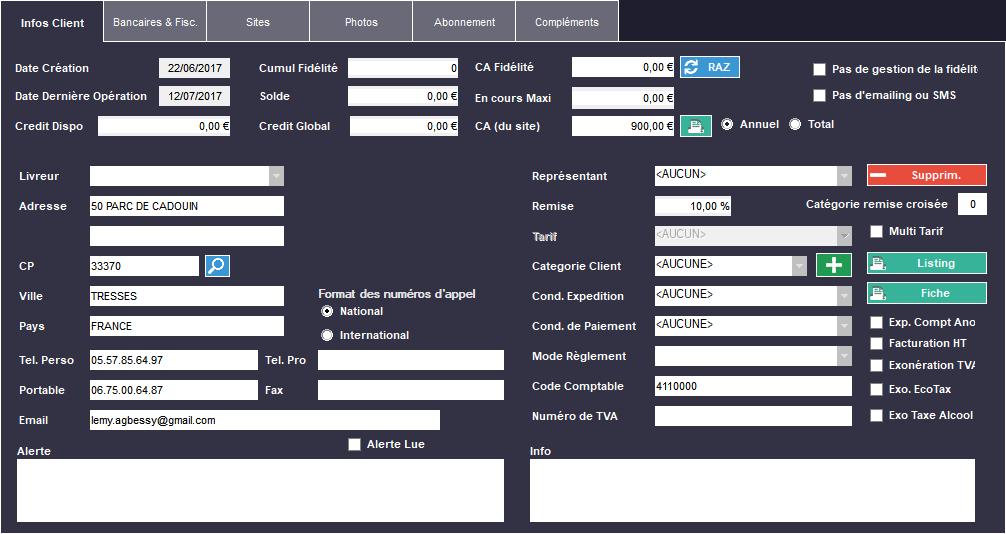
Task: Add a new client category with plus icon
Action: (x=832, y=265)
